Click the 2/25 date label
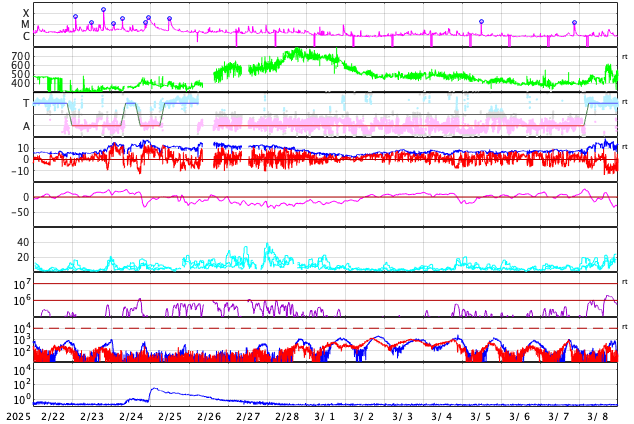634x424 pixels. [170, 417]
